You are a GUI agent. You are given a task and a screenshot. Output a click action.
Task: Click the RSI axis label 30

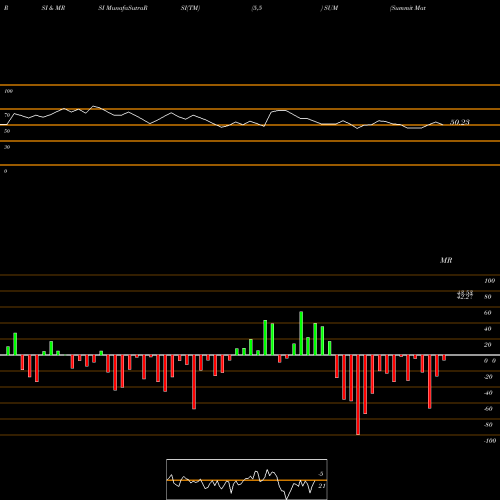pos(7,147)
